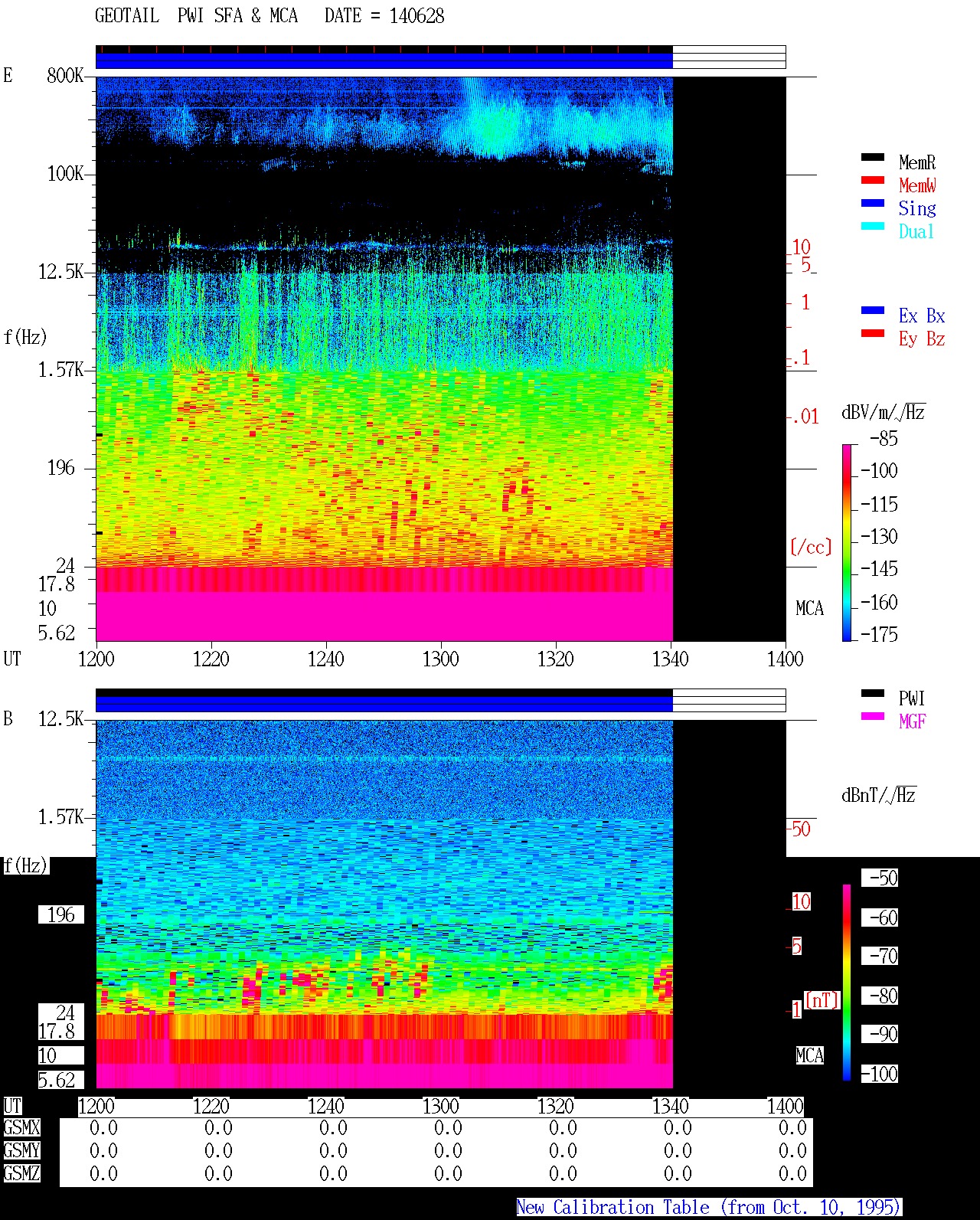The width and height of the screenshot is (980, 1220).
Task: Select the -80 value on the lower color bar
Action: coord(880,996)
